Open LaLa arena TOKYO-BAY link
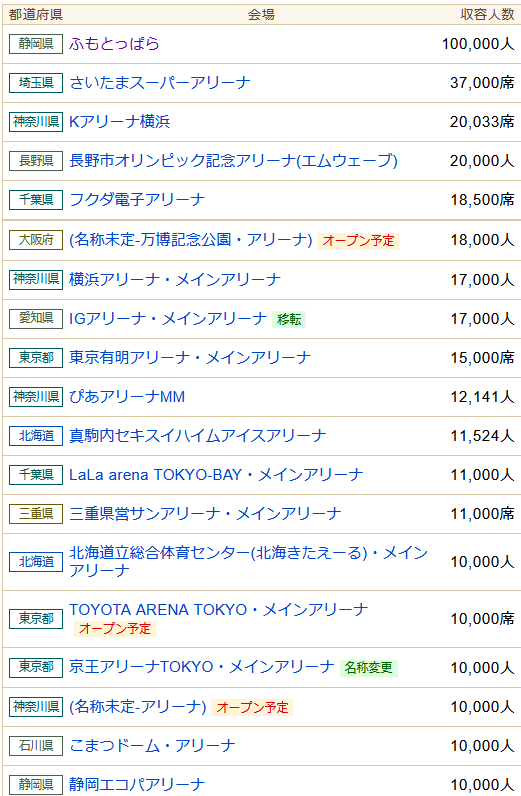The image size is (521, 796). coord(216,475)
